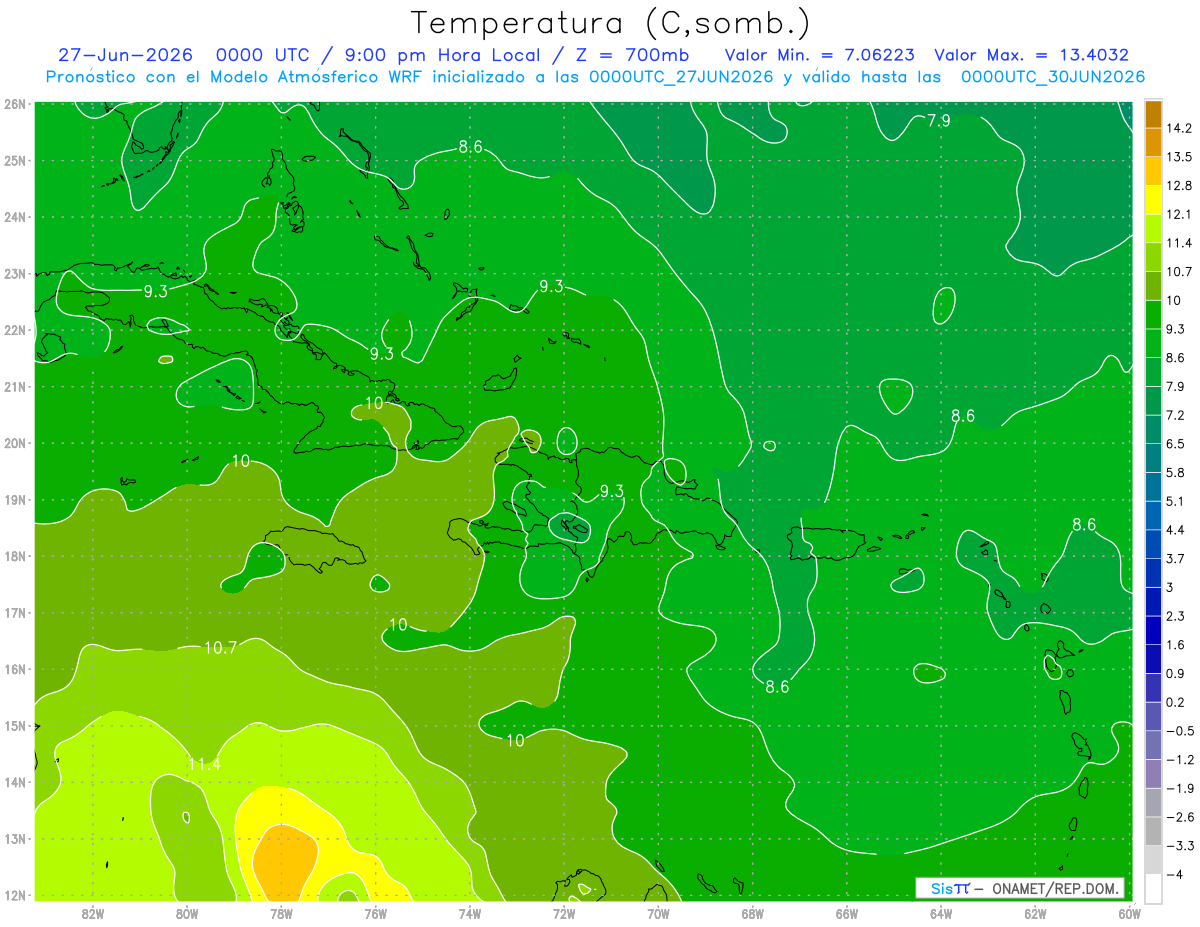Select the 'Valor Max. = 13.4032' readout
The width and height of the screenshot is (1200, 927).
(x=1032, y=55)
